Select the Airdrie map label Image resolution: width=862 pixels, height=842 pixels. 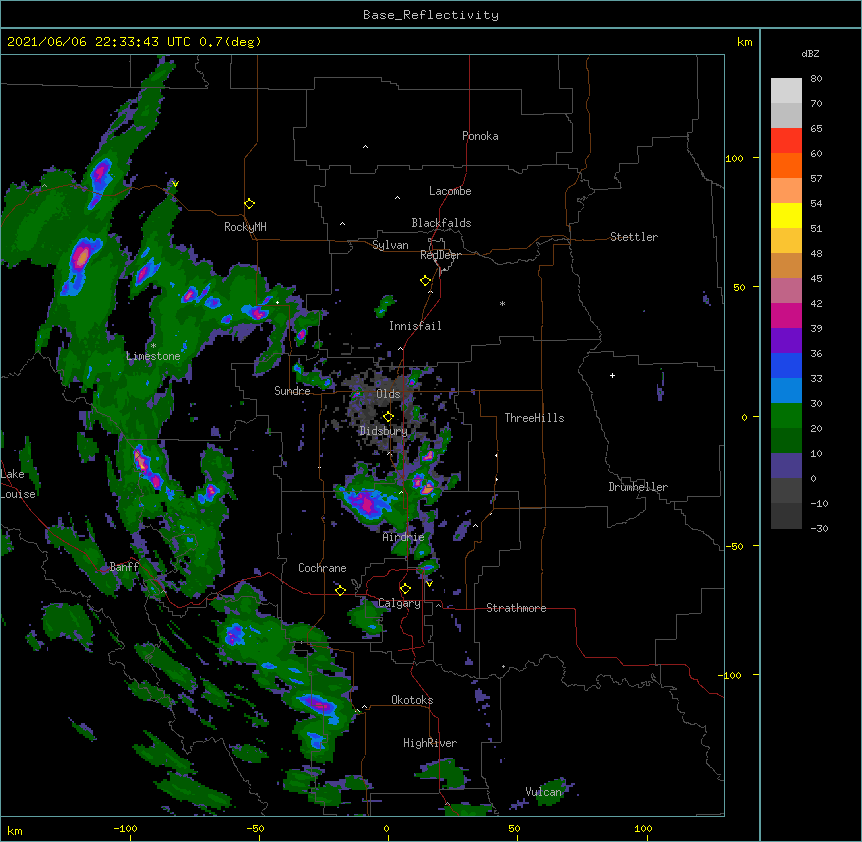click(404, 537)
